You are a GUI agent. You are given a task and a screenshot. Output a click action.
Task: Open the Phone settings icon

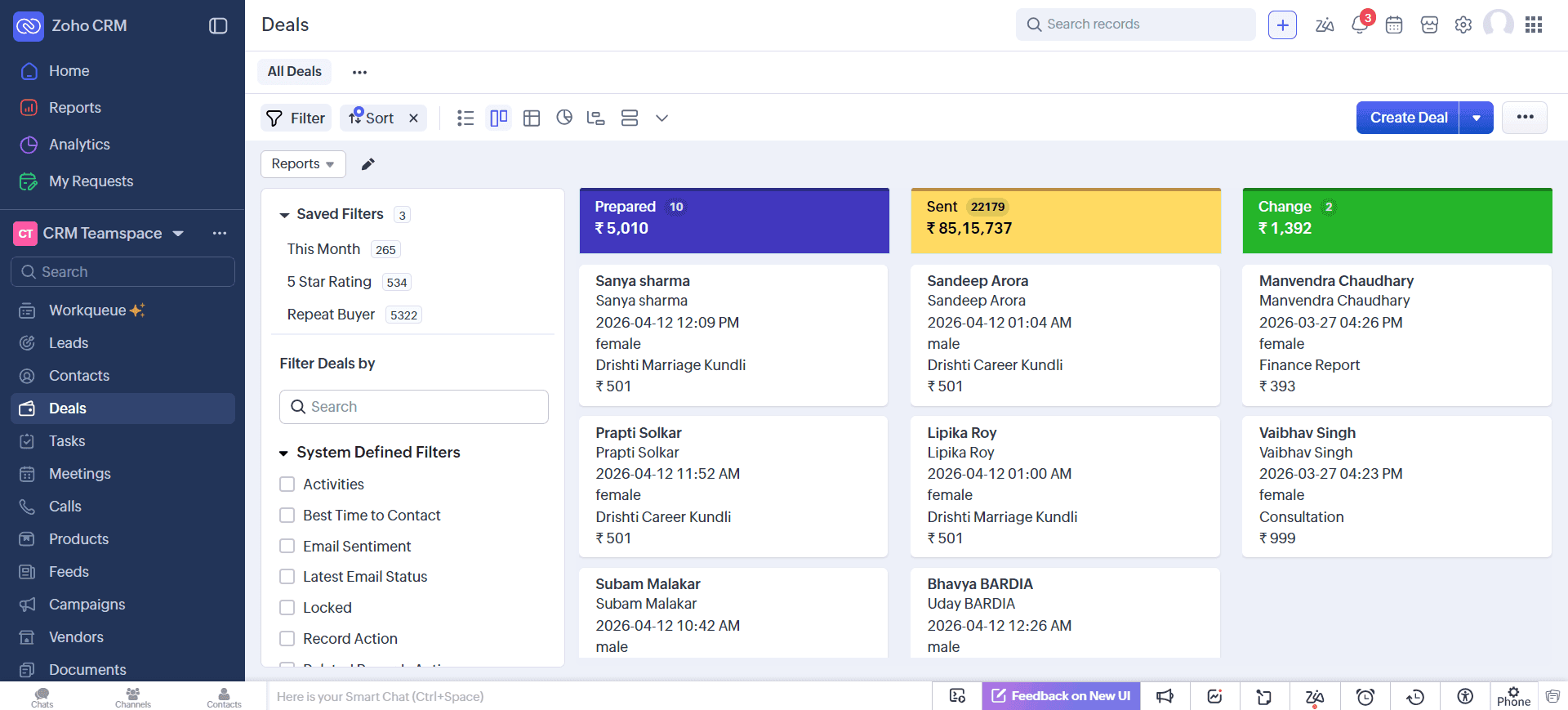point(1514,696)
